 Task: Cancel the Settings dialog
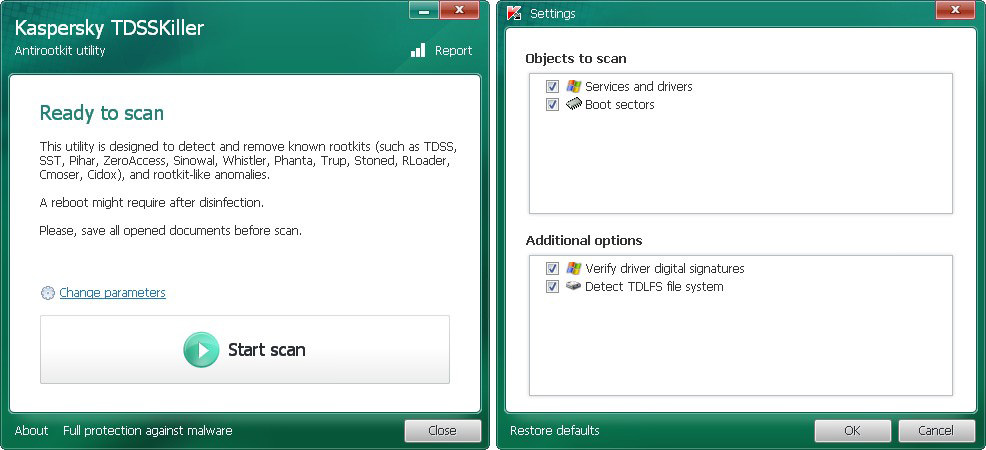click(936, 431)
